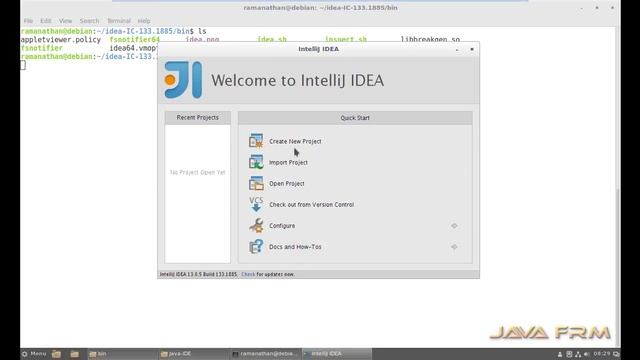Click libbreakgen.so in terminal output

tap(430, 40)
